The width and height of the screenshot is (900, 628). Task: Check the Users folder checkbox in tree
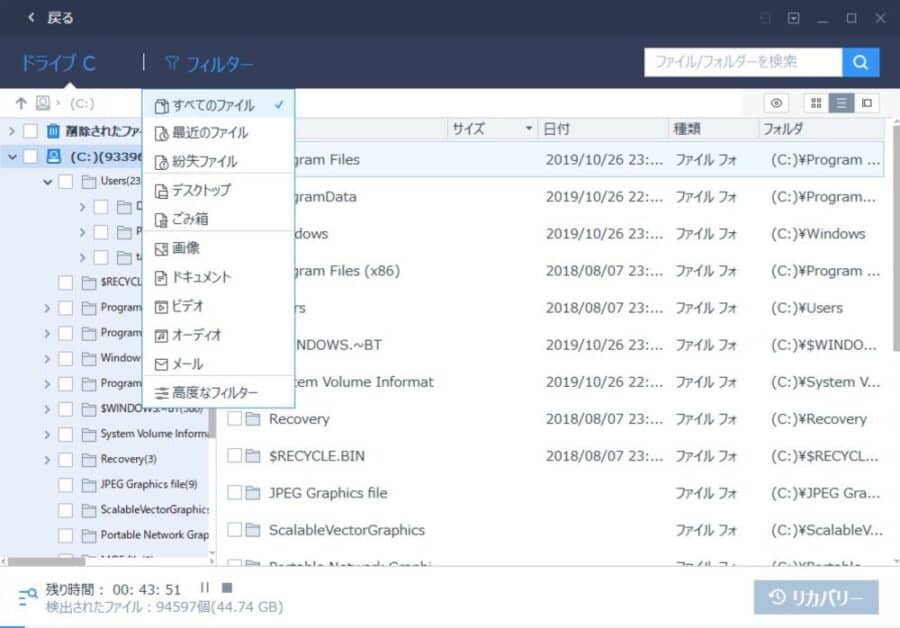pyautogui.click(x=66, y=182)
